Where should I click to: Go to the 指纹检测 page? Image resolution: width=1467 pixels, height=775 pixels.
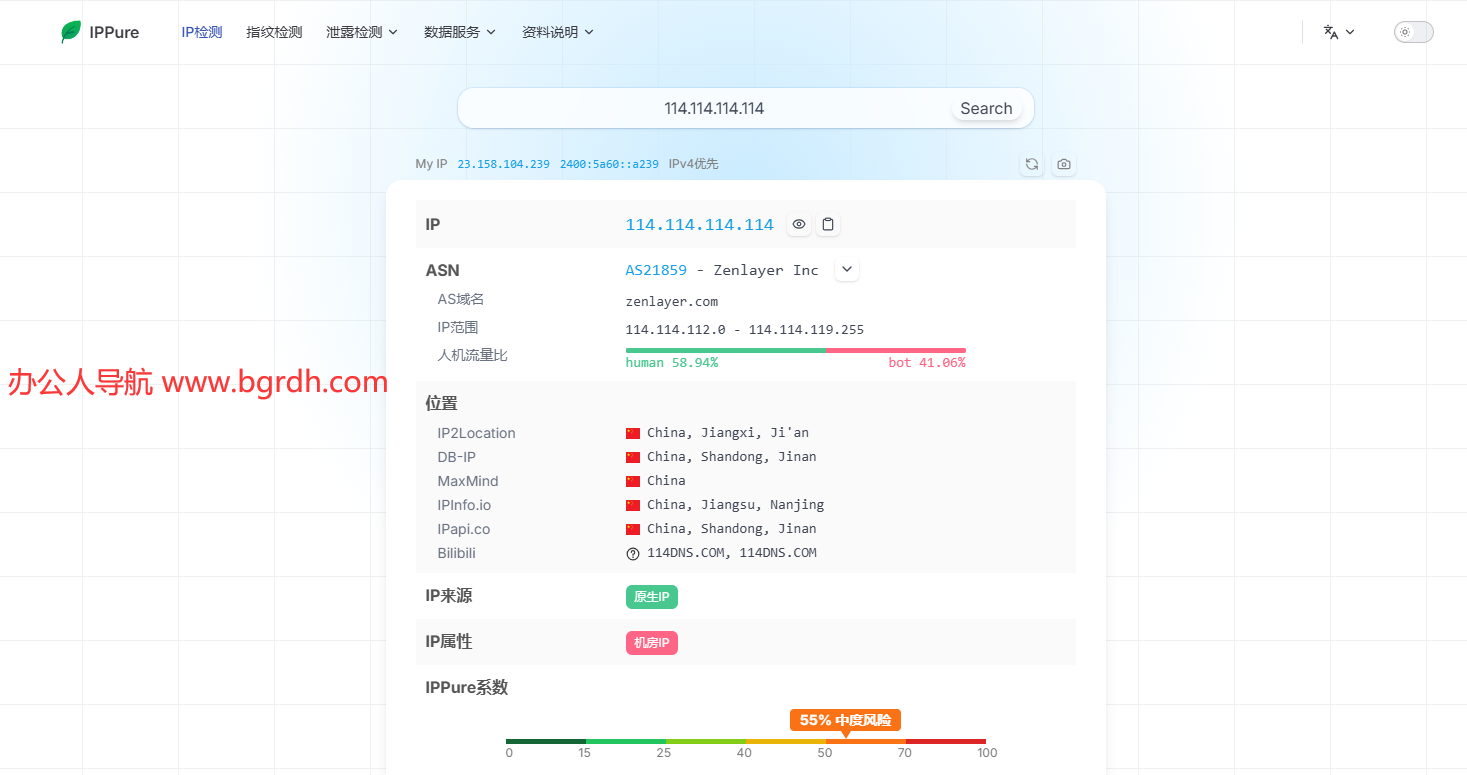[274, 32]
